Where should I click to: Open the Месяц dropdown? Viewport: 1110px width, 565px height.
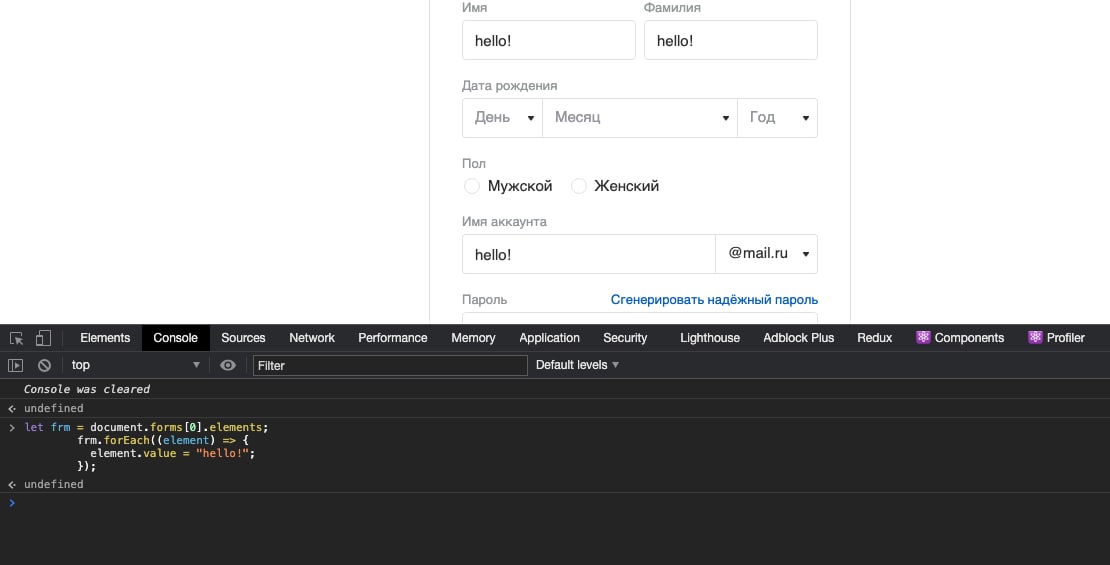pos(640,118)
